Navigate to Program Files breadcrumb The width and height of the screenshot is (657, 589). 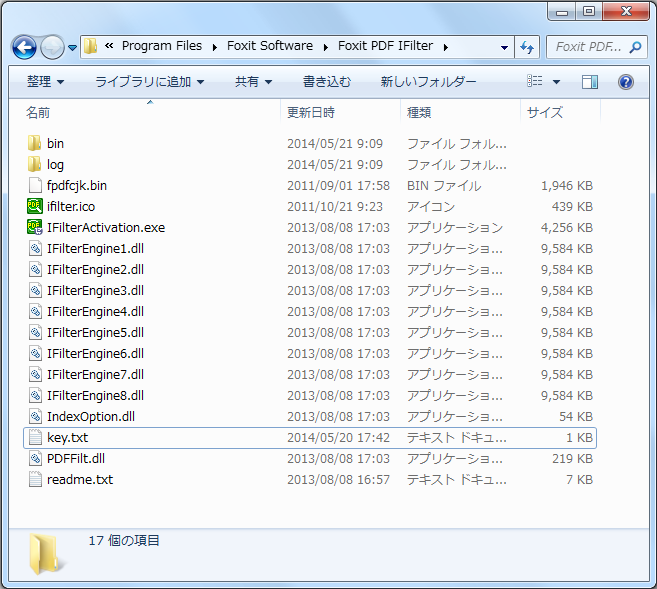tap(162, 46)
